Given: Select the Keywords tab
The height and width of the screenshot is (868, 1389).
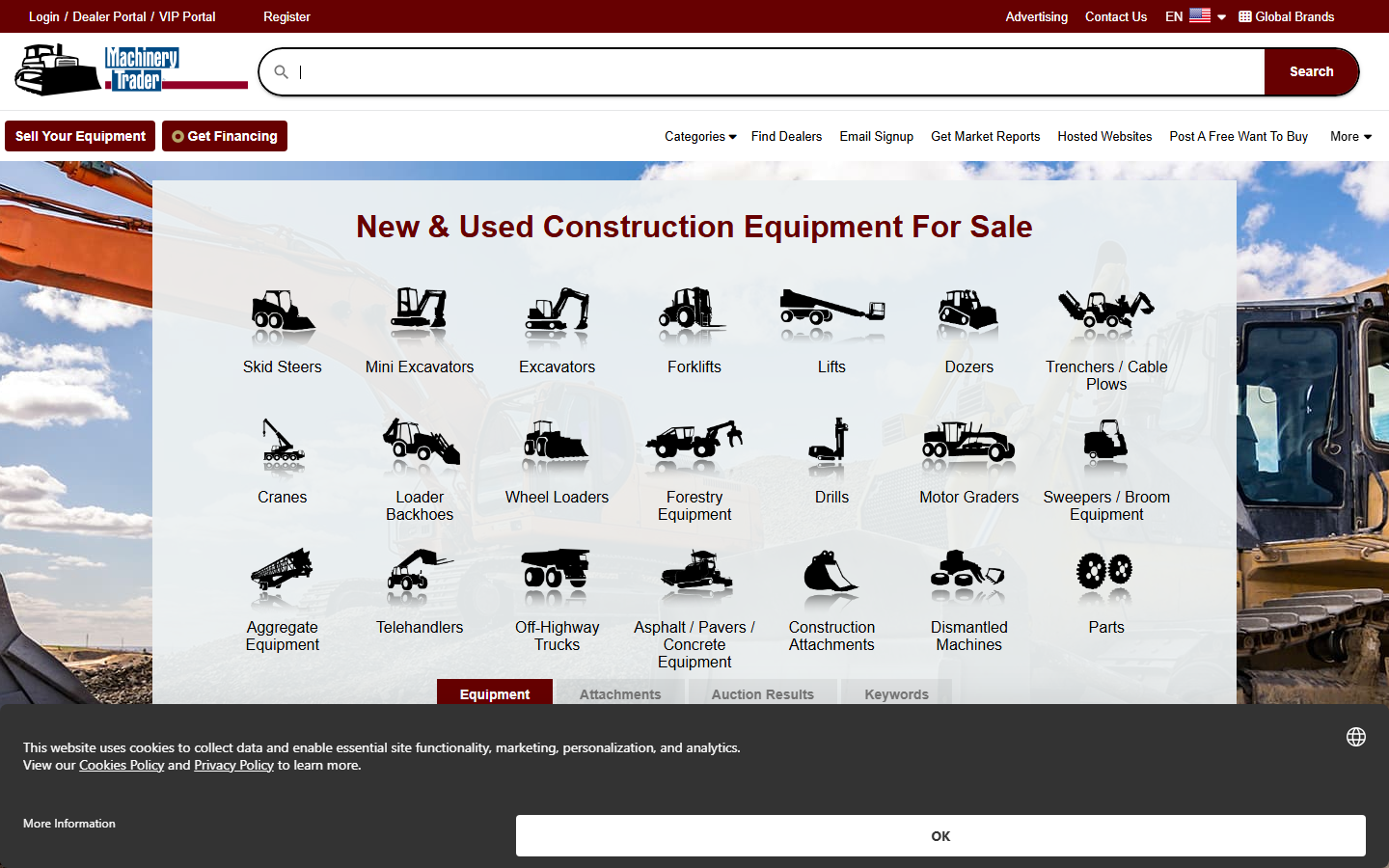Looking at the screenshot, I should tap(897, 693).
